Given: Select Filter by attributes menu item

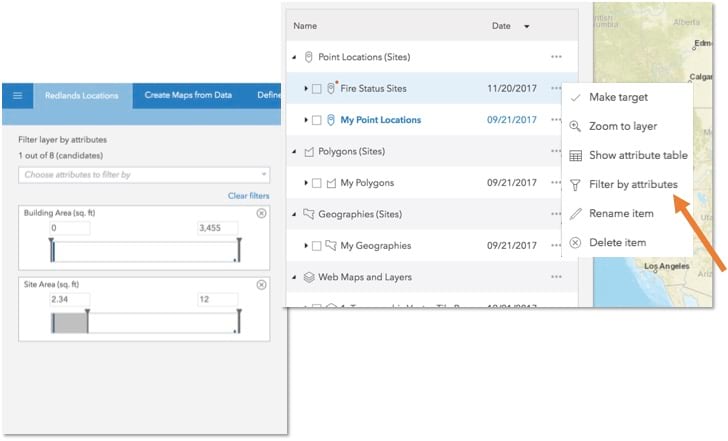Looking at the screenshot, I should 633,184.
